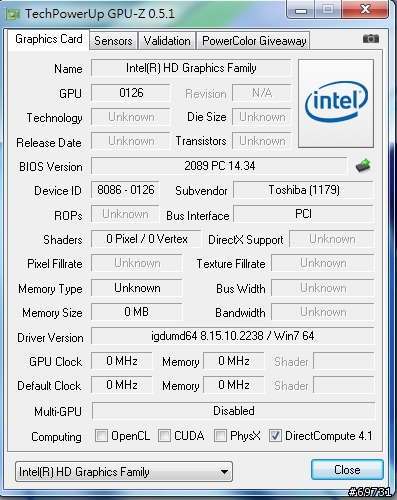Toggle the PhysX checkbox

(x=220, y=435)
